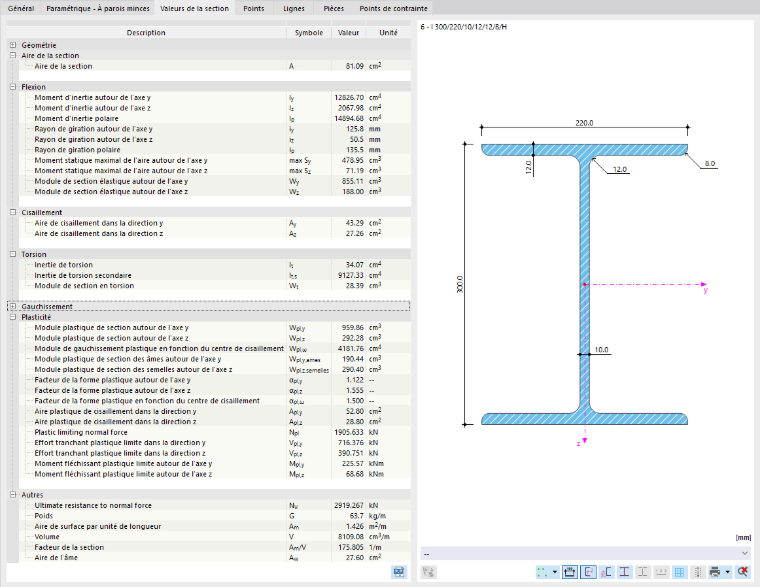Select the Inertie de torsion secondaire row
The width and height of the screenshot is (760, 587).
pyautogui.click(x=215, y=275)
